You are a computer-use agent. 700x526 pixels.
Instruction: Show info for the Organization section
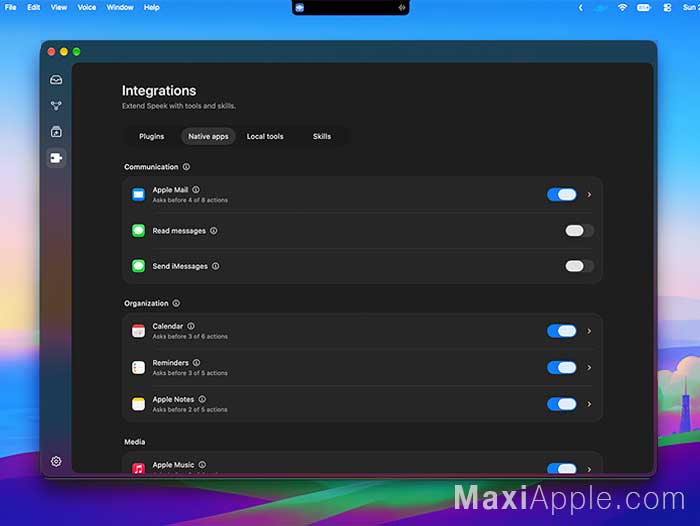click(x=176, y=303)
